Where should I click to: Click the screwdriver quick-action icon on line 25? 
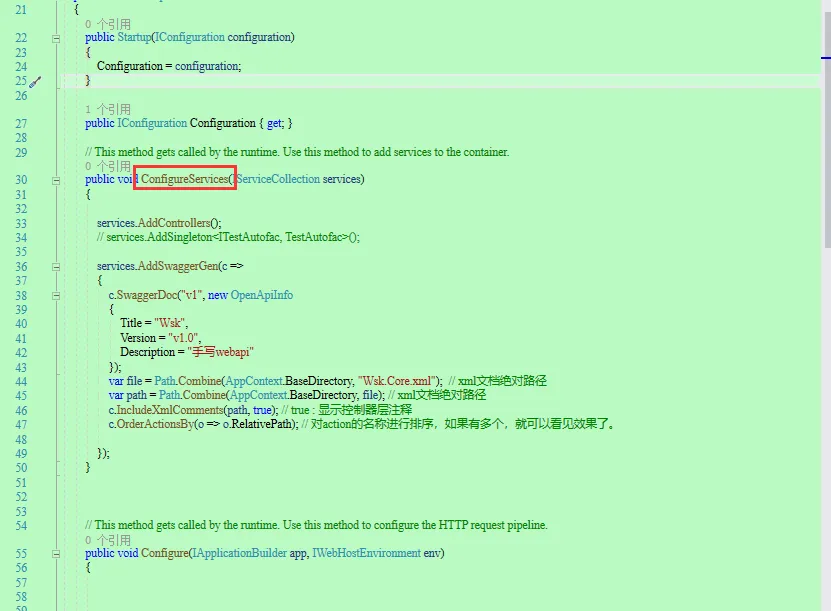[35, 82]
